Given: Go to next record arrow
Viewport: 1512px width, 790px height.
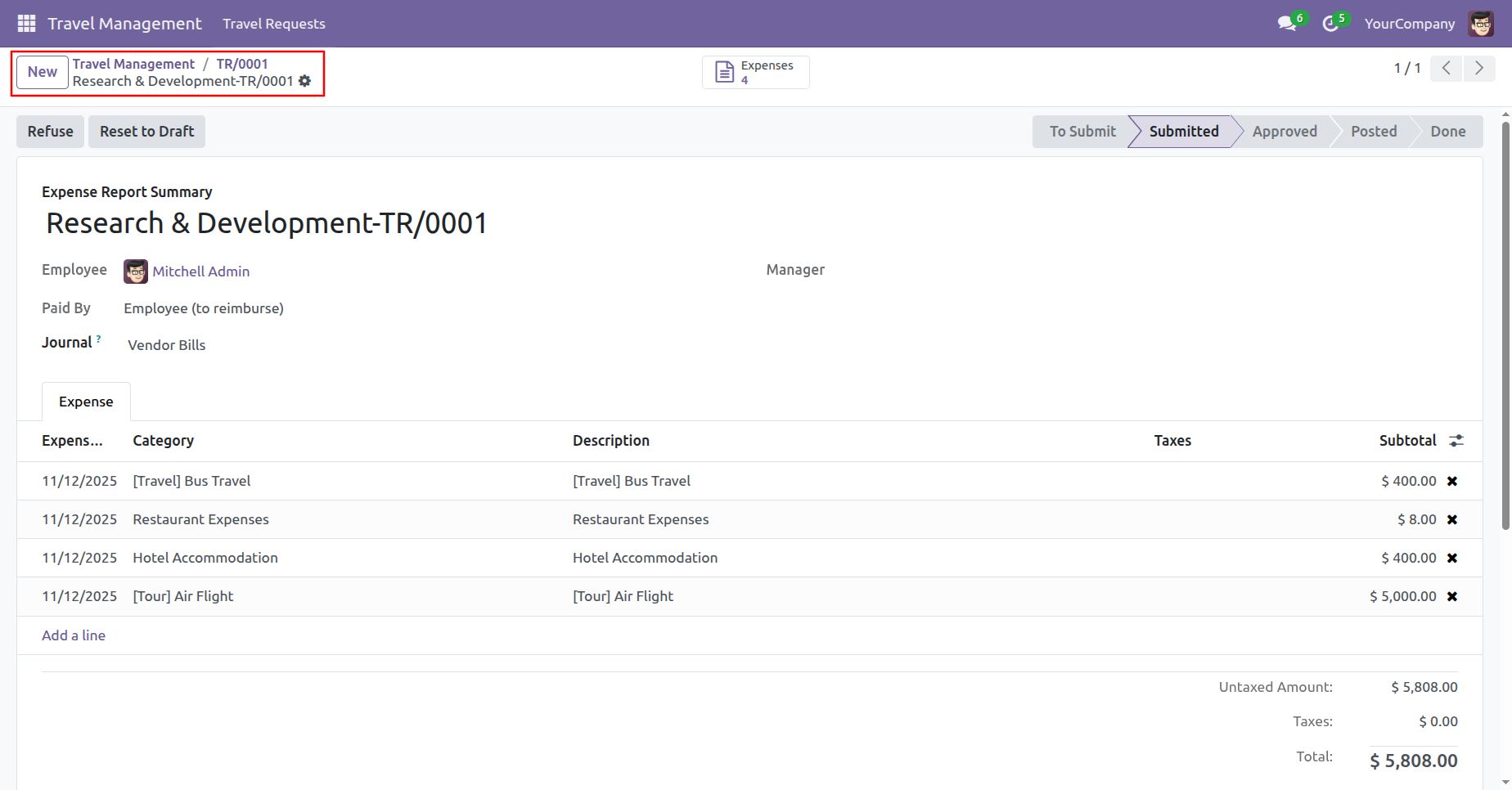Looking at the screenshot, I should pos(1479,69).
